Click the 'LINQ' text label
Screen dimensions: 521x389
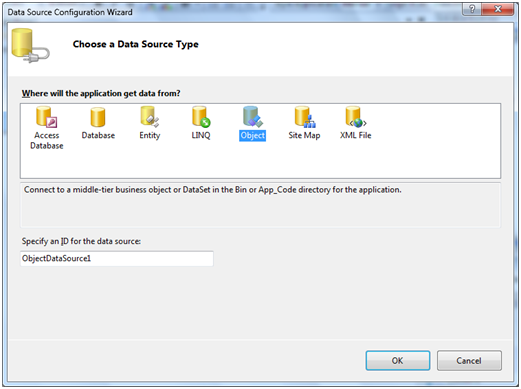click(x=201, y=135)
